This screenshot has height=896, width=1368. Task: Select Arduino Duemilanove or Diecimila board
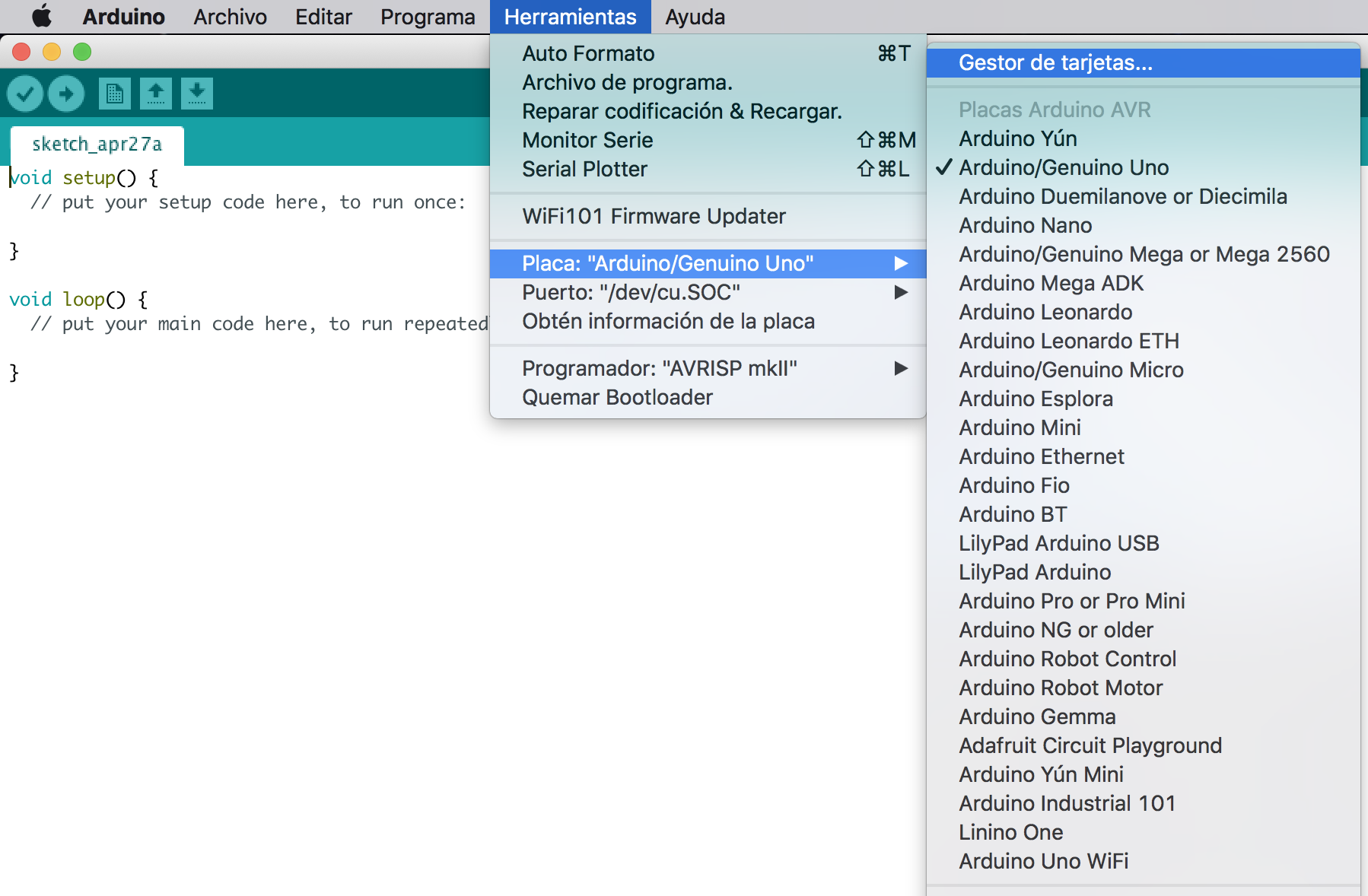[x=1144, y=196]
